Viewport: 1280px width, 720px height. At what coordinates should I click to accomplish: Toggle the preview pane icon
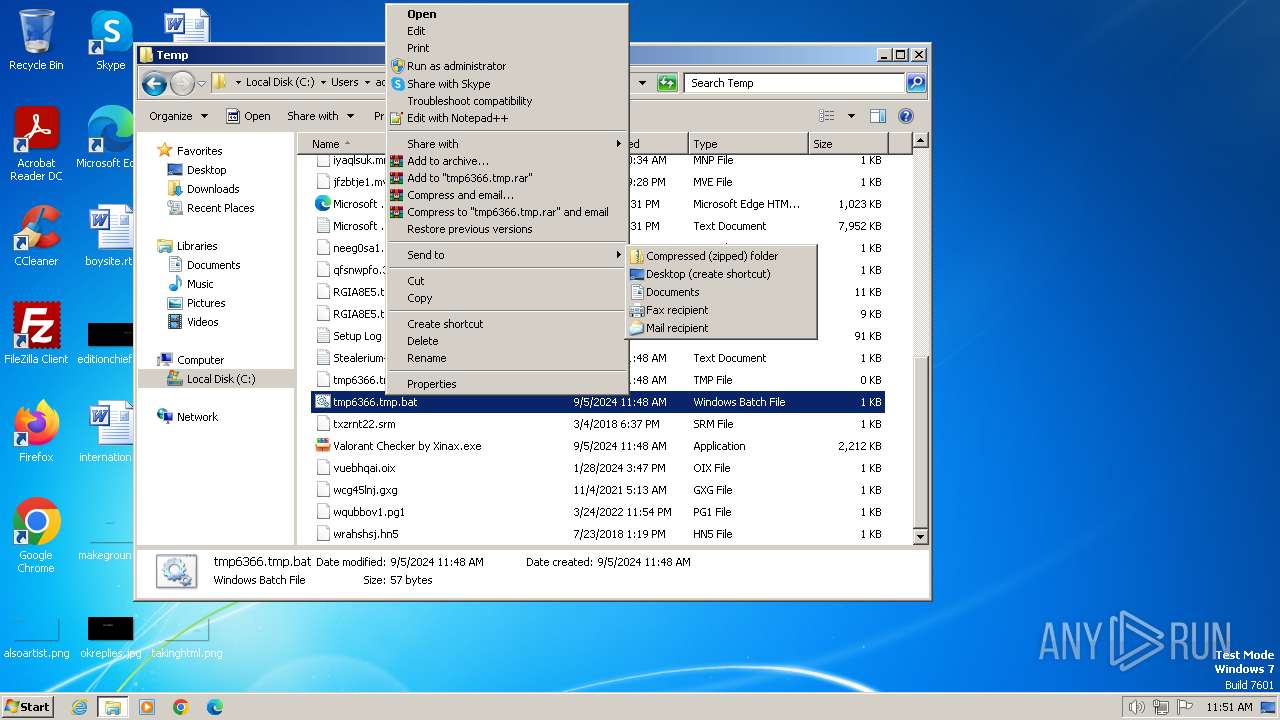point(877,116)
